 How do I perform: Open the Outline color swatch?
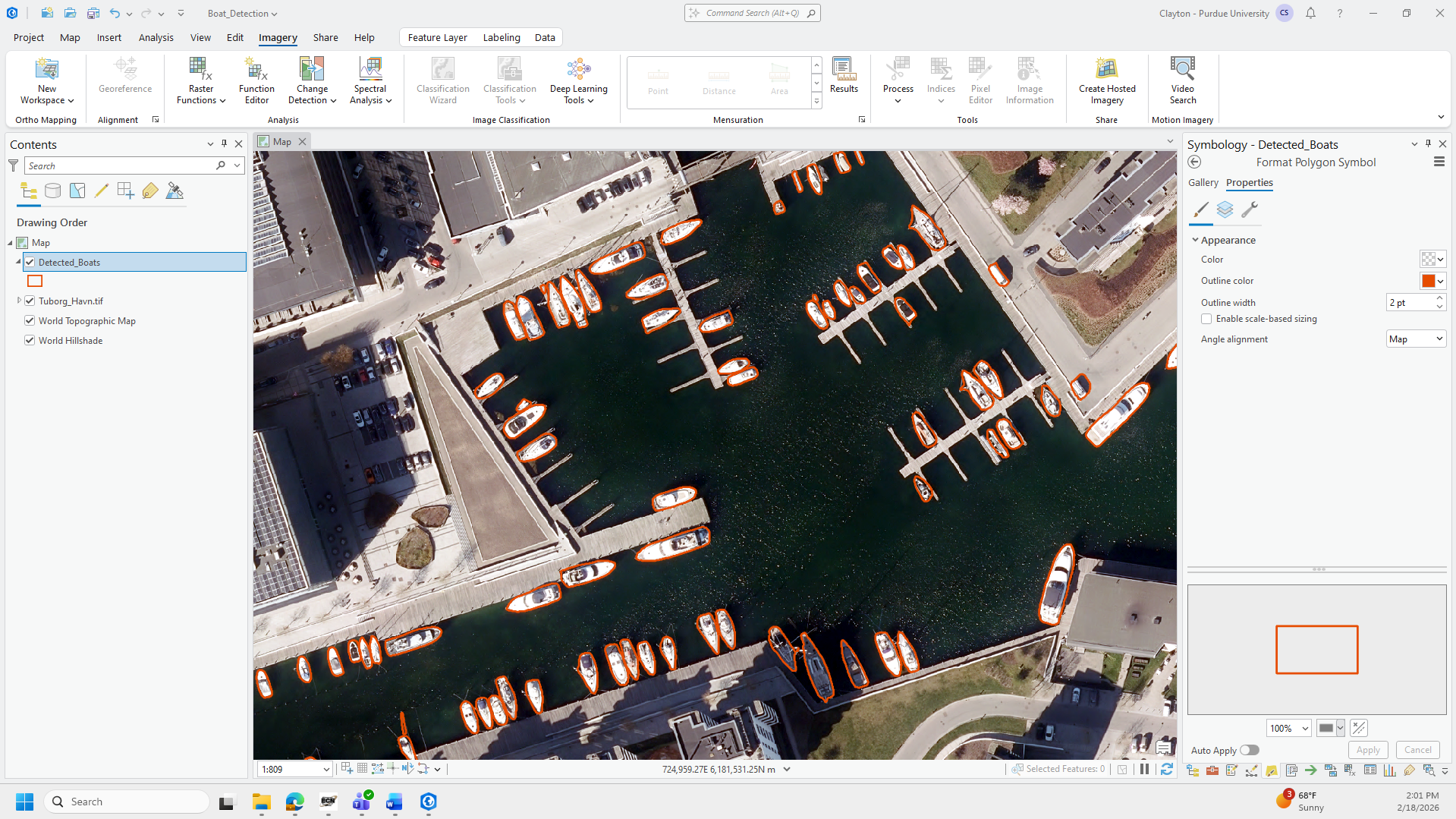(1432, 281)
